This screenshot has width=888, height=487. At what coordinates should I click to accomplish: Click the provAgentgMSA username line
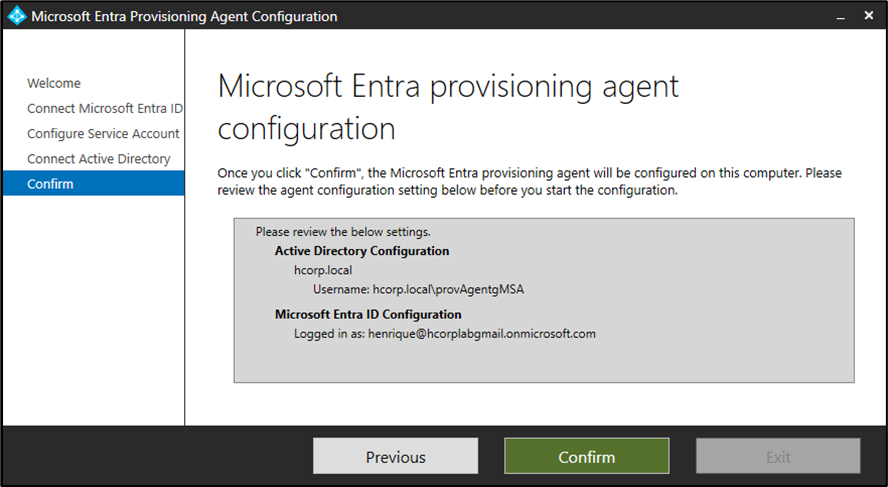click(x=419, y=289)
